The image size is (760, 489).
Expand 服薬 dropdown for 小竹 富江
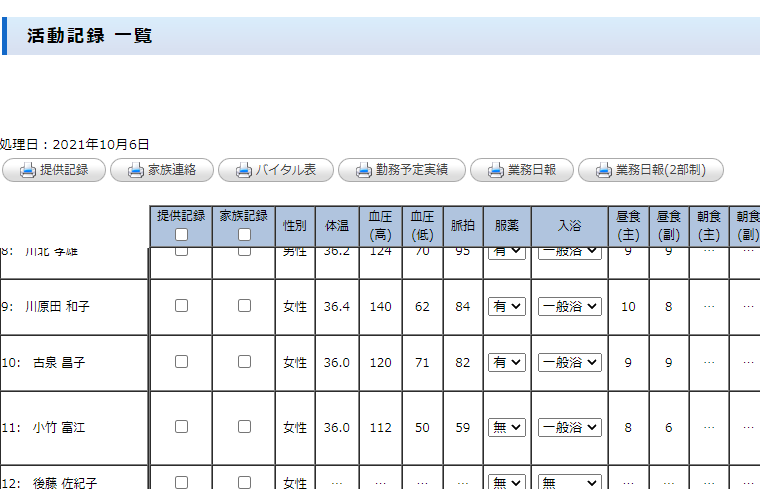click(x=507, y=427)
